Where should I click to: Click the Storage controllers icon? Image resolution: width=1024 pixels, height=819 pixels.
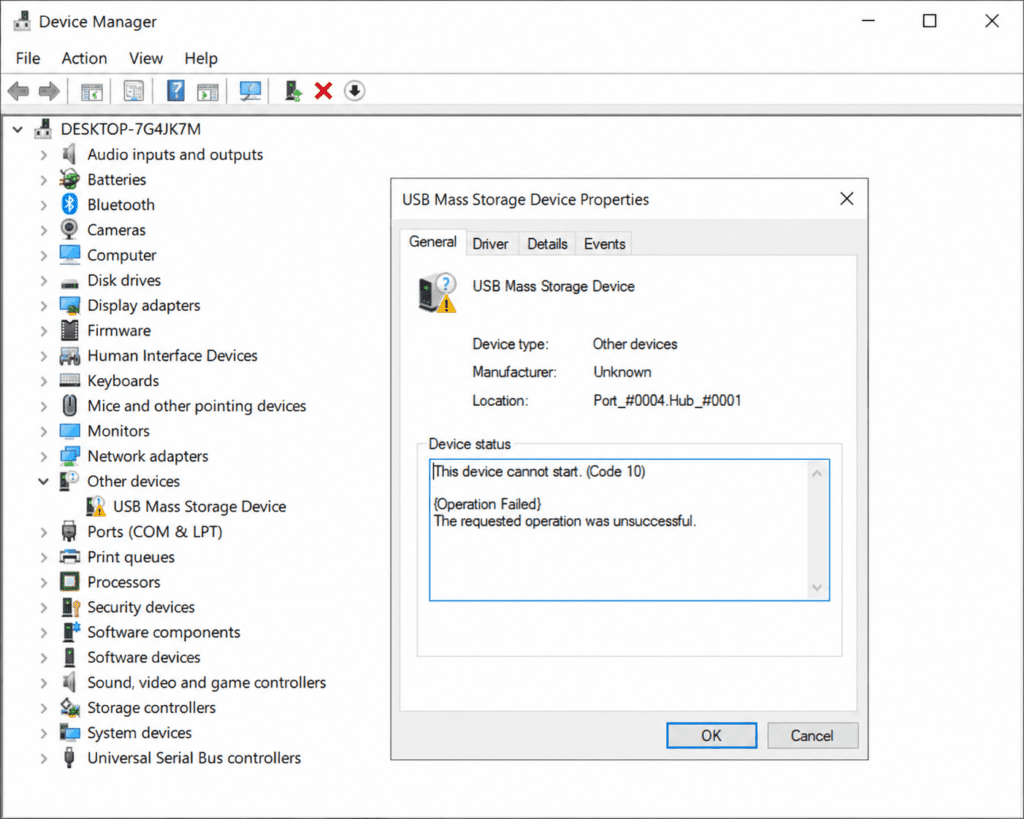click(69, 707)
